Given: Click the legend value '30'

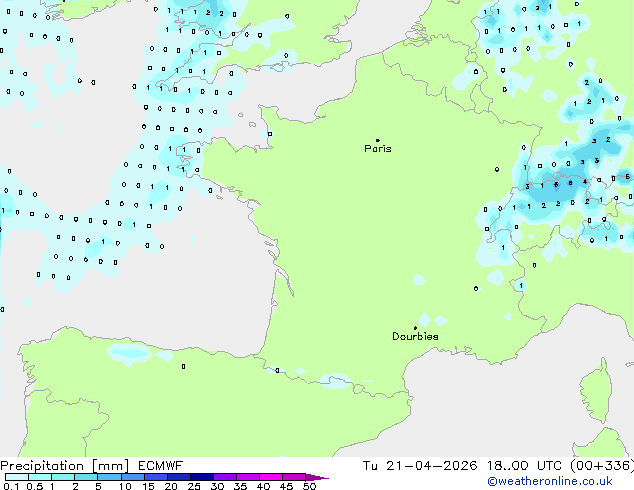Looking at the screenshot, I should (217, 486).
